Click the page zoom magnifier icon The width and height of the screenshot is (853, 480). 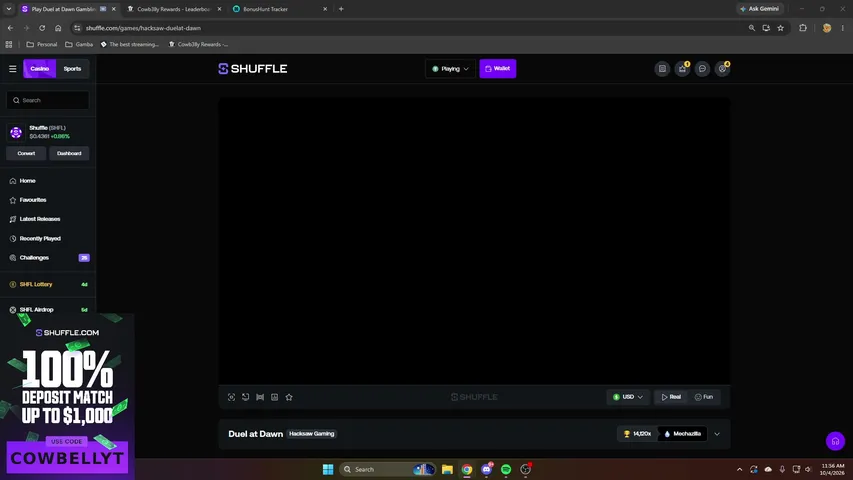(x=752, y=28)
